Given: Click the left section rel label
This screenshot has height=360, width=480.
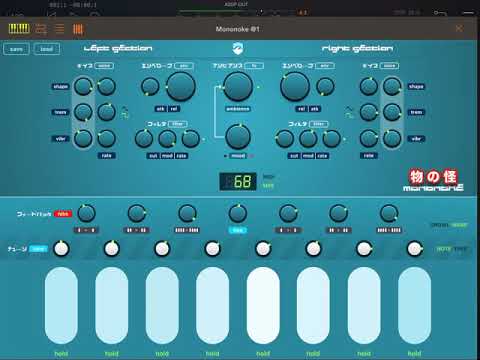Looking at the screenshot, I should (x=174, y=109).
